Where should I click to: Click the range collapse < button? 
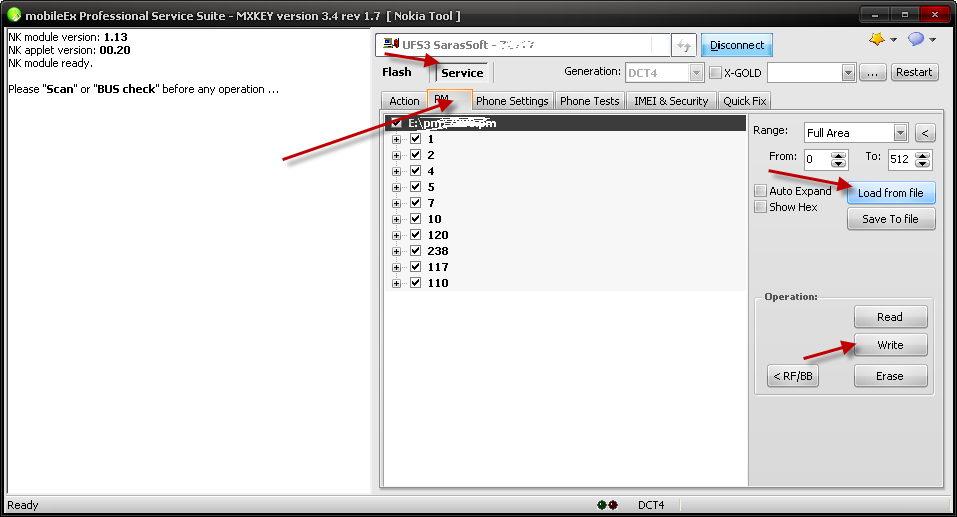pos(925,132)
